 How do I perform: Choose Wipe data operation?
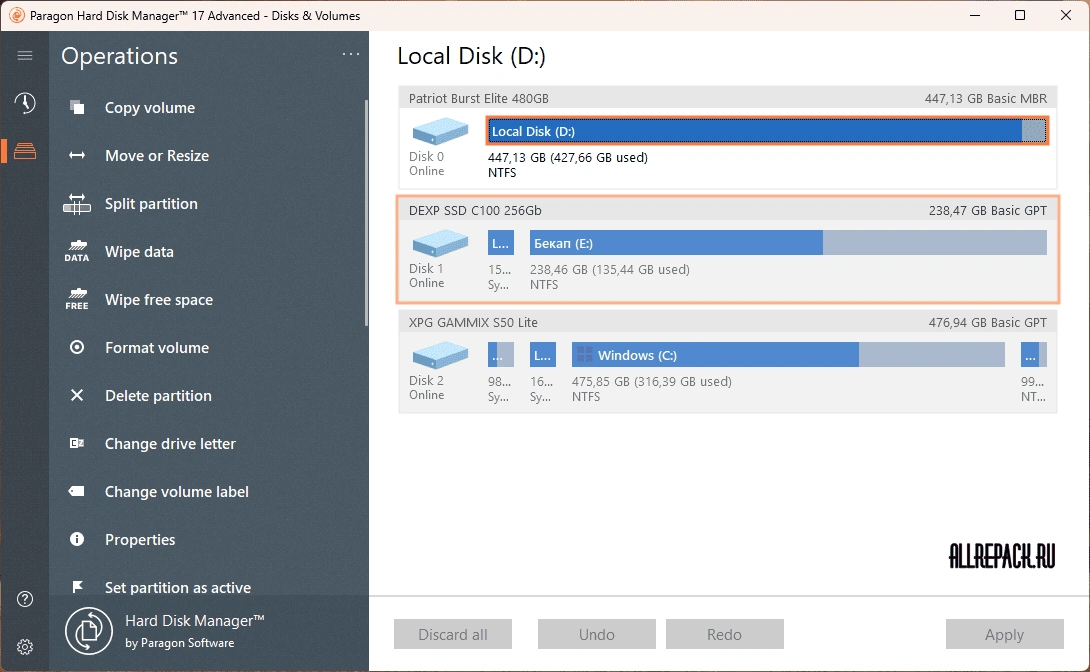tap(139, 252)
